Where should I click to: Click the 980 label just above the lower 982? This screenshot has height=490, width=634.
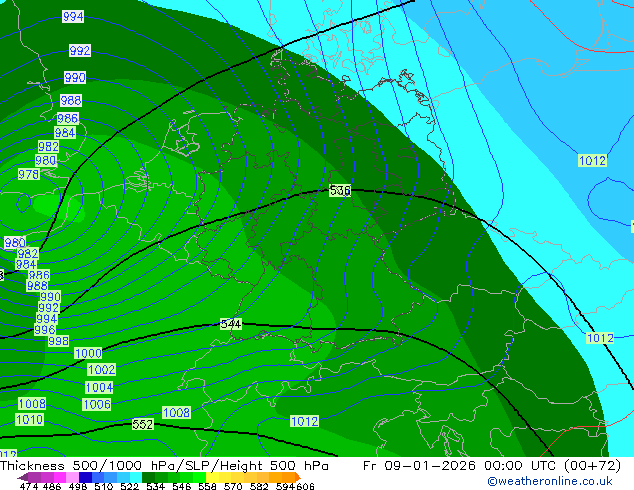[15, 243]
